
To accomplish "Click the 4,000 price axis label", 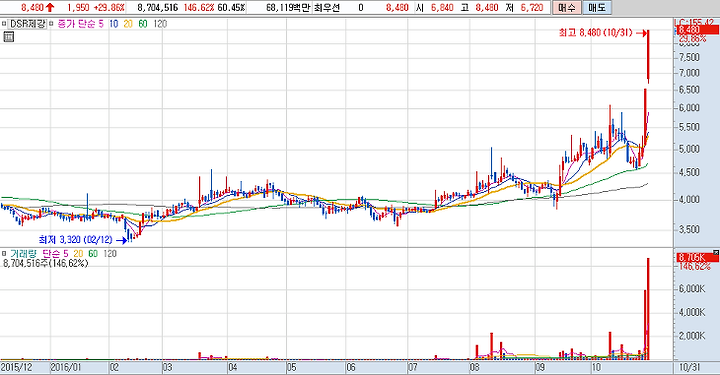I will [x=690, y=200].
